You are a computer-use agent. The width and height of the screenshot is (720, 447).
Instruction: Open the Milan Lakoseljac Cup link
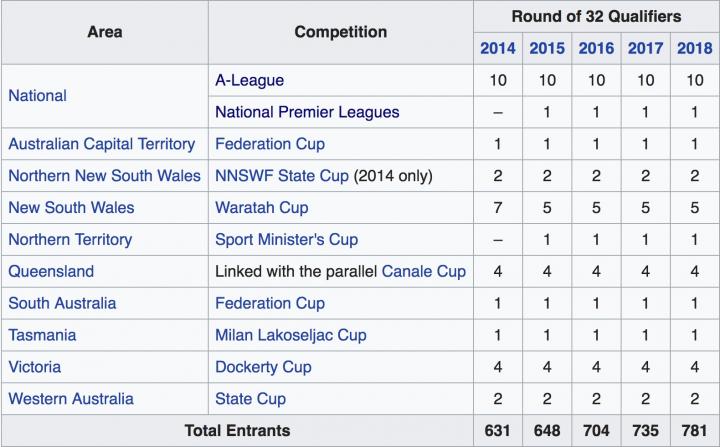click(x=290, y=335)
